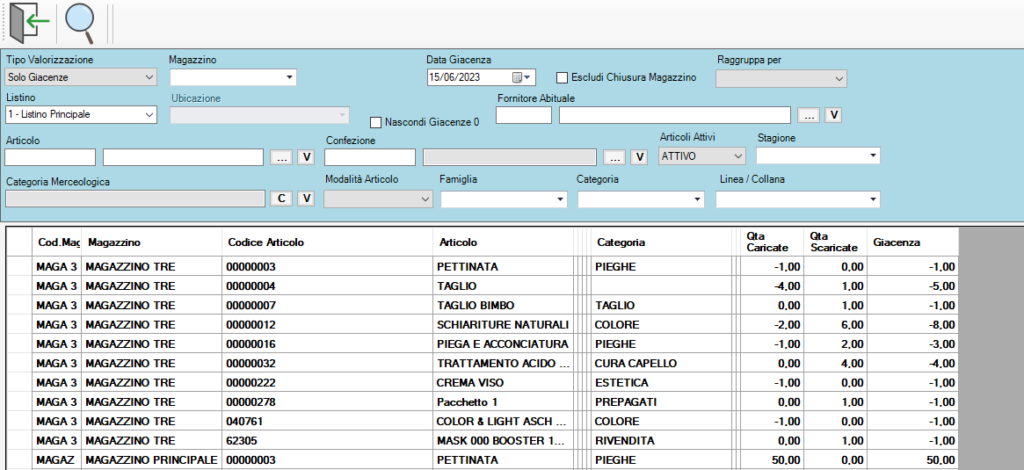Click the V button beside Confezione field
Image resolution: width=1024 pixels, height=470 pixels.
click(x=639, y=157)
